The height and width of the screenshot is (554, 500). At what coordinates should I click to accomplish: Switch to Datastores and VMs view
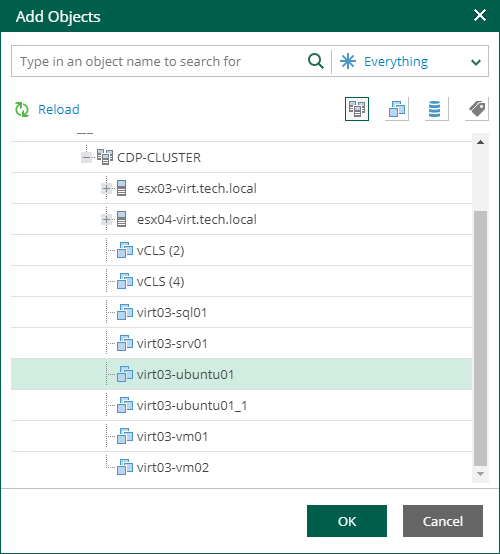coord(436,109)
